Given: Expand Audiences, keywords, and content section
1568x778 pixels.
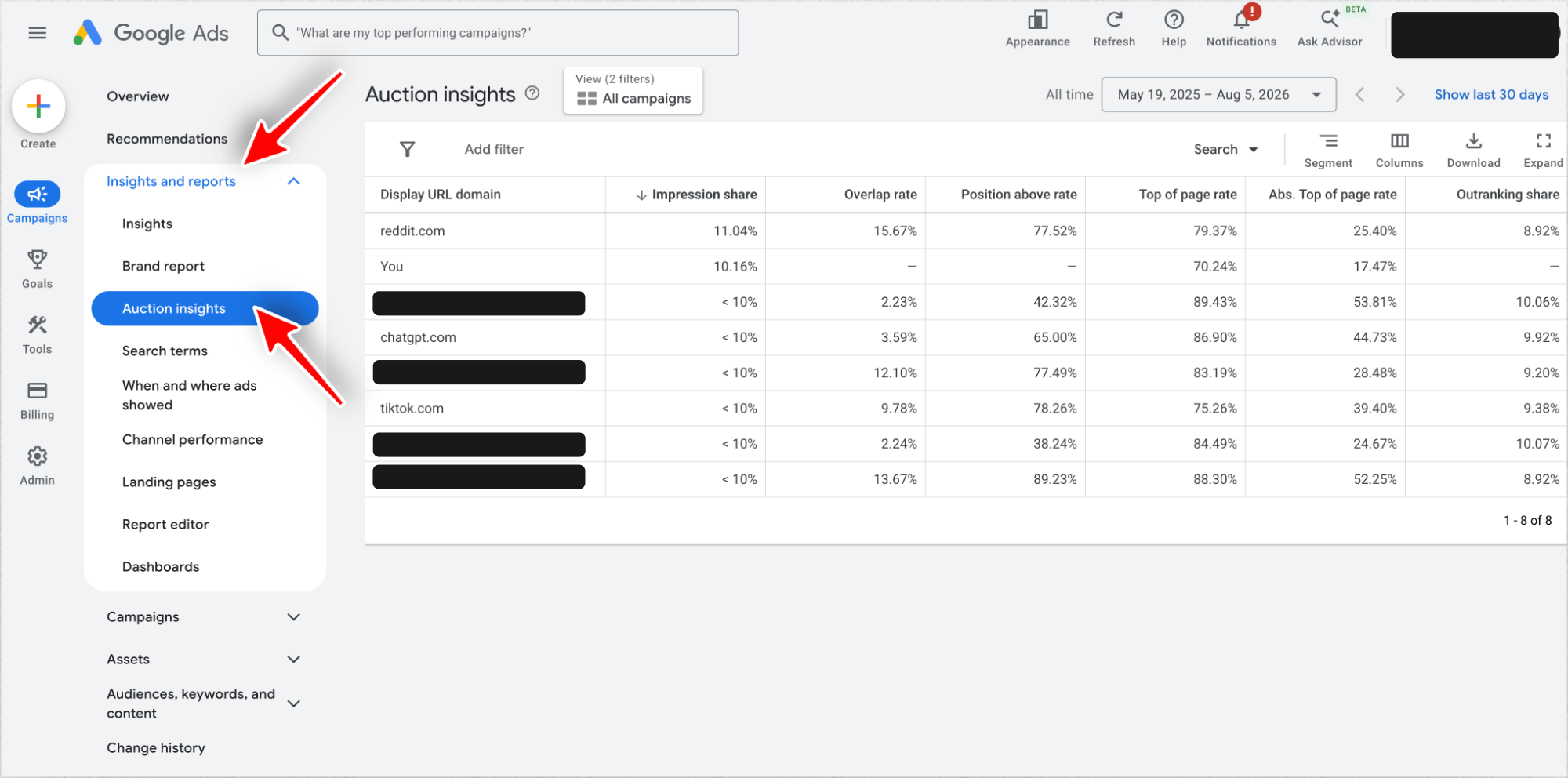Looking at the screenshot, I should tap(294, 703).
